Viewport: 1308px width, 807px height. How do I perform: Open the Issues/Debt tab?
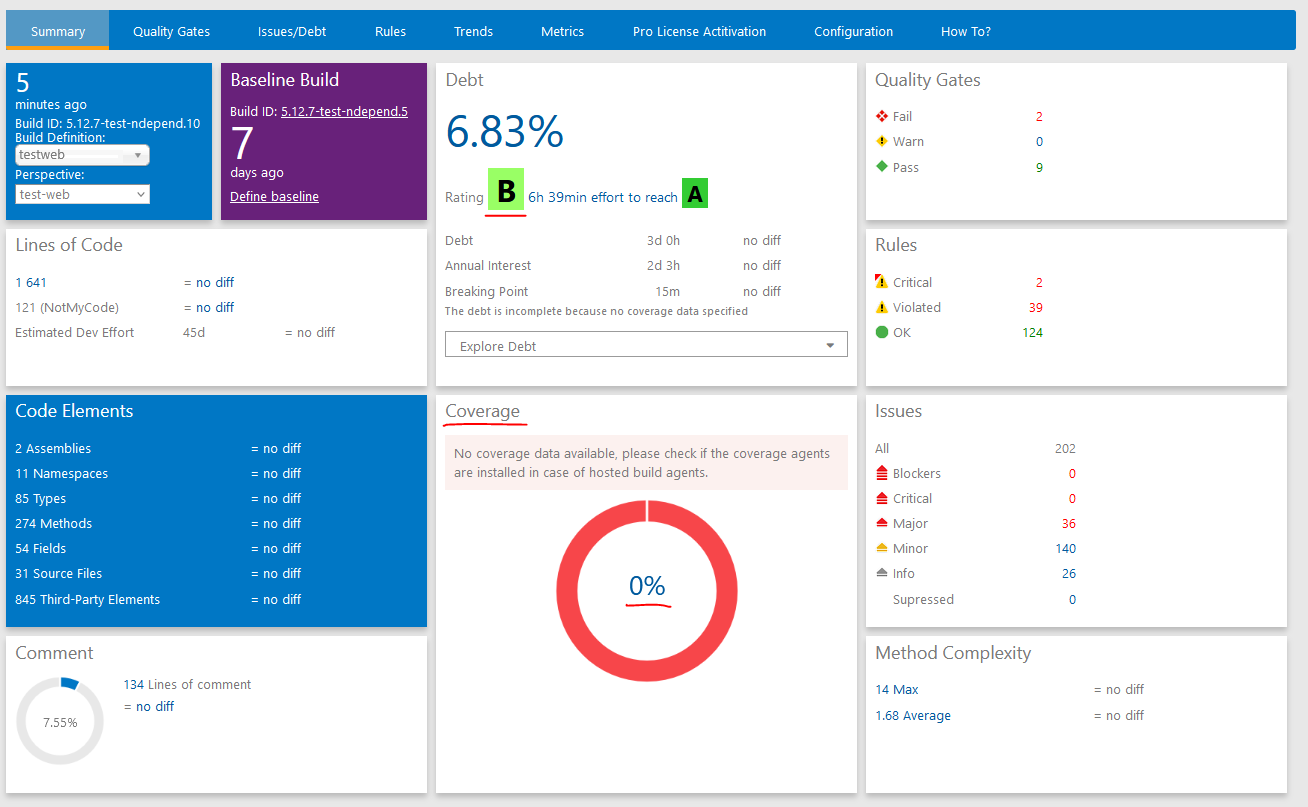(292, 31)
